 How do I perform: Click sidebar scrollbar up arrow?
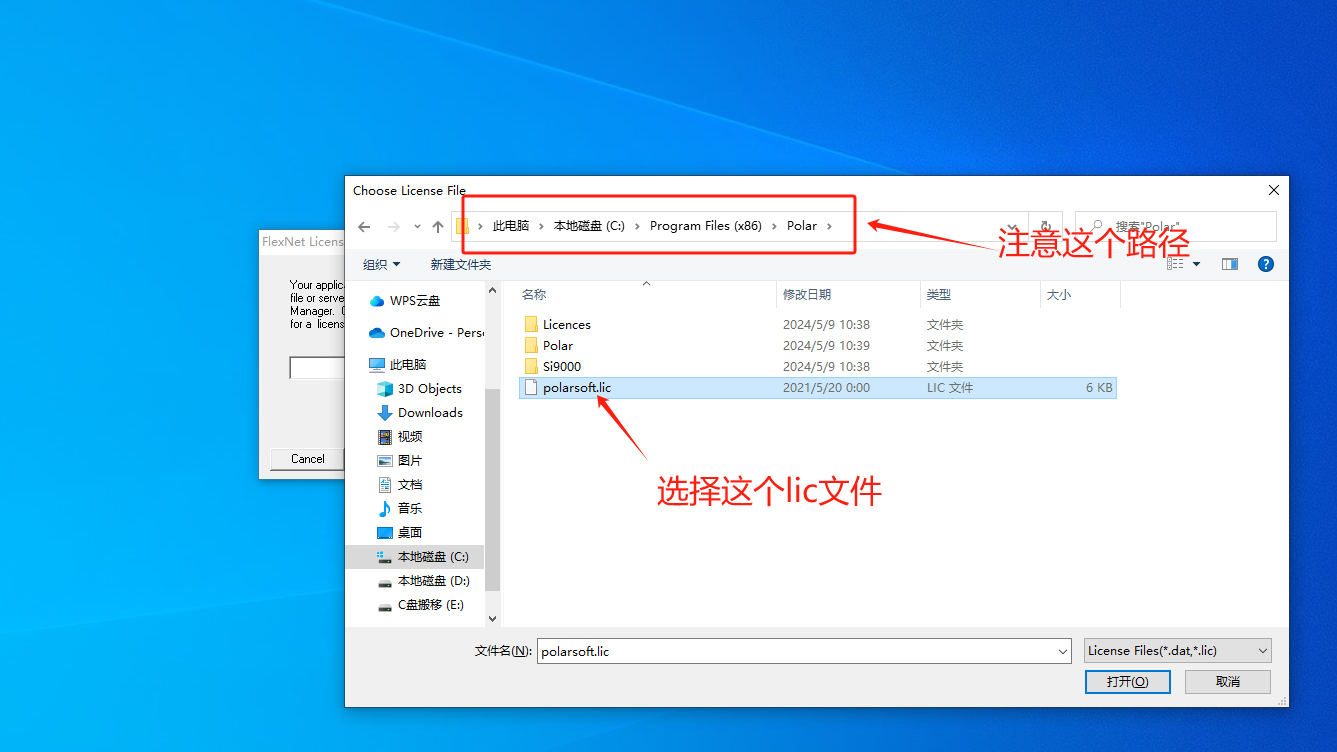(492, 290)
